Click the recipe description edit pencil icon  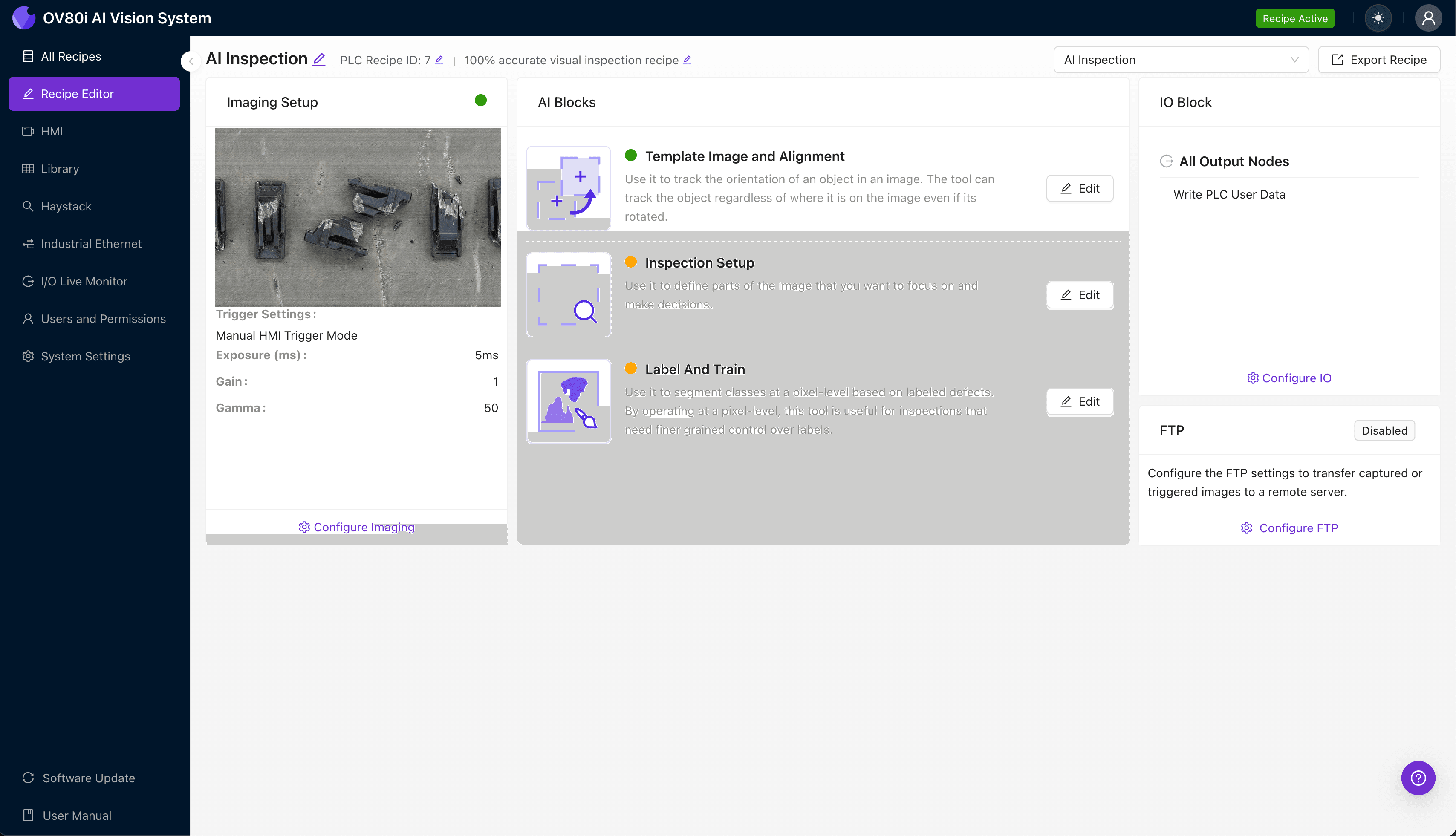coord(687,60)
